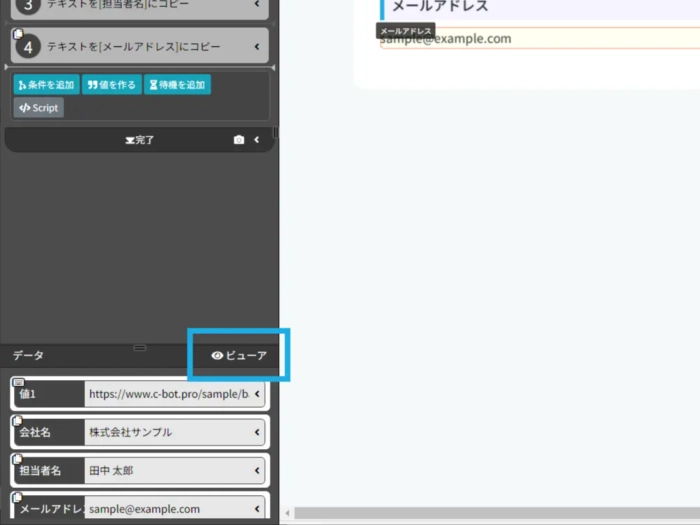The height and width of the screenshot is (525, 700).
Task: Click the Script button
Action: [39, 108]
